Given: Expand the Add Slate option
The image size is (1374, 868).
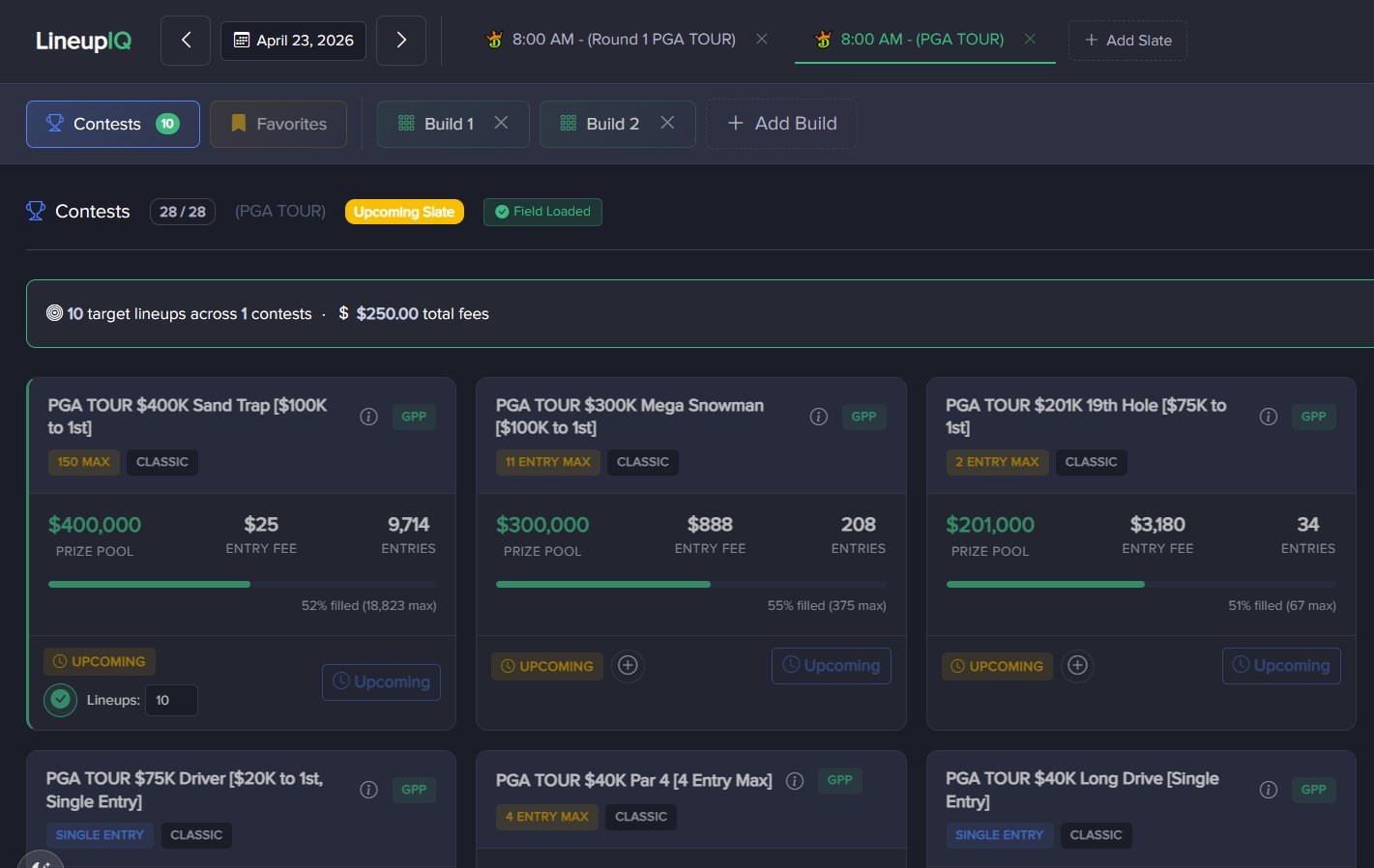Looking at the screenshot, I should [x=1127, y=40].
